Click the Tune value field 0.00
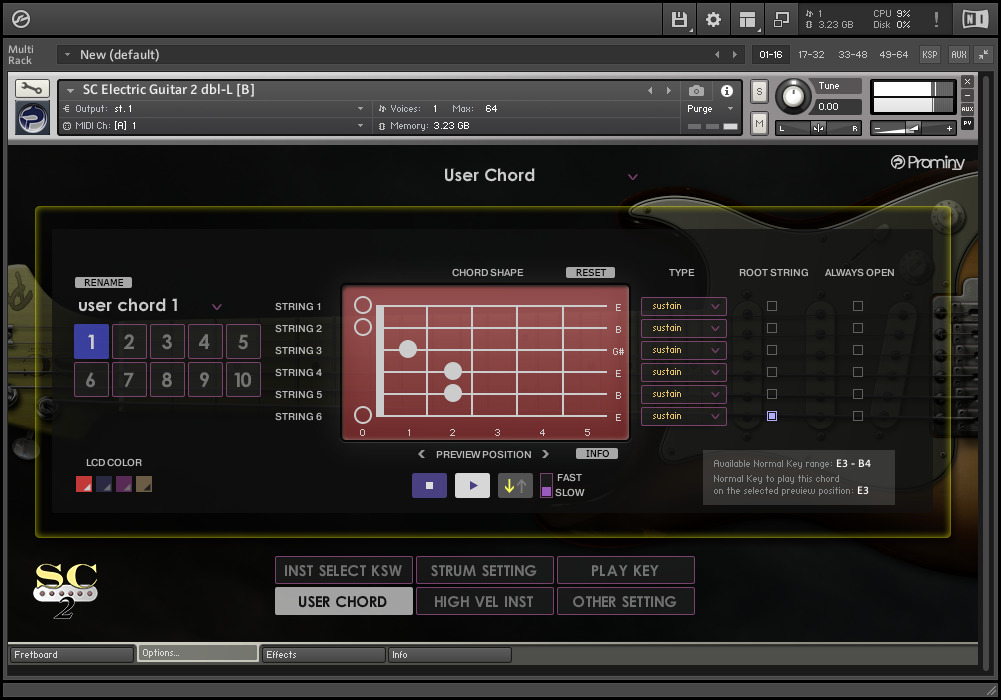This screenshot has width=1001, height=700. pyautogui.click(x=836, y=107)
